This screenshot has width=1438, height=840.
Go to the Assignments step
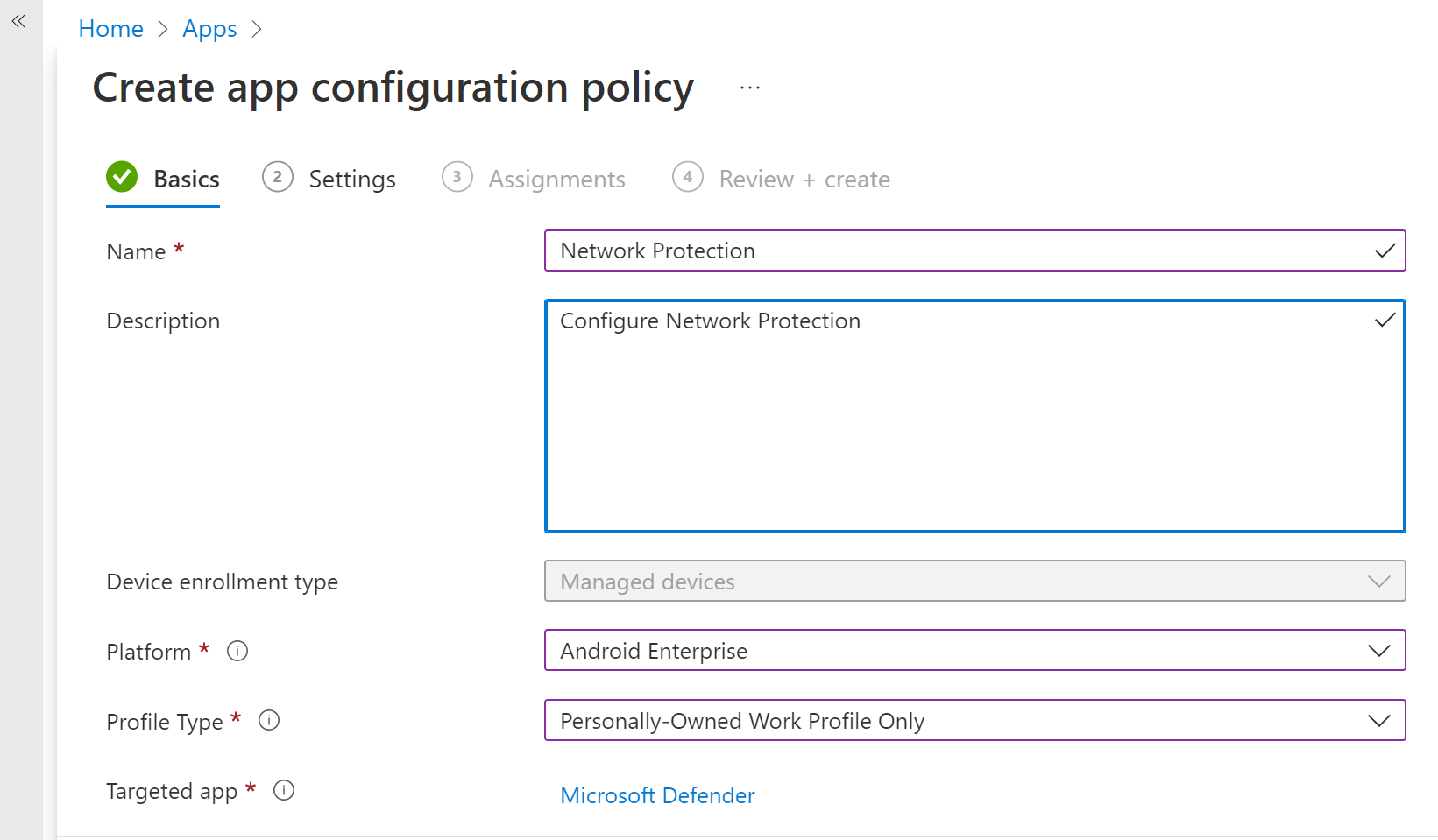tap(534, 180)
